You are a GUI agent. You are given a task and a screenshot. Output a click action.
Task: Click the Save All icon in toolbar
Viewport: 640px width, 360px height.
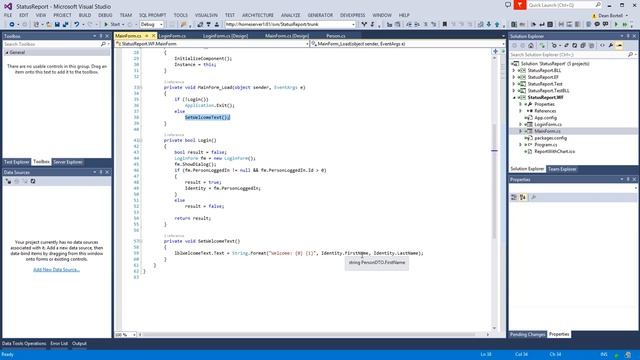[x=65, y=24]
